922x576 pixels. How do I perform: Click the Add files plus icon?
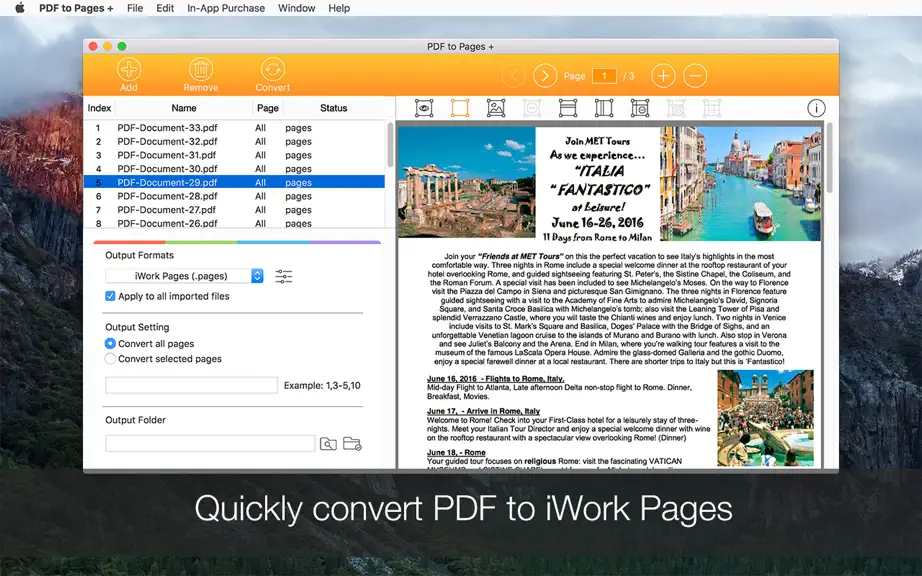(129, 69)
